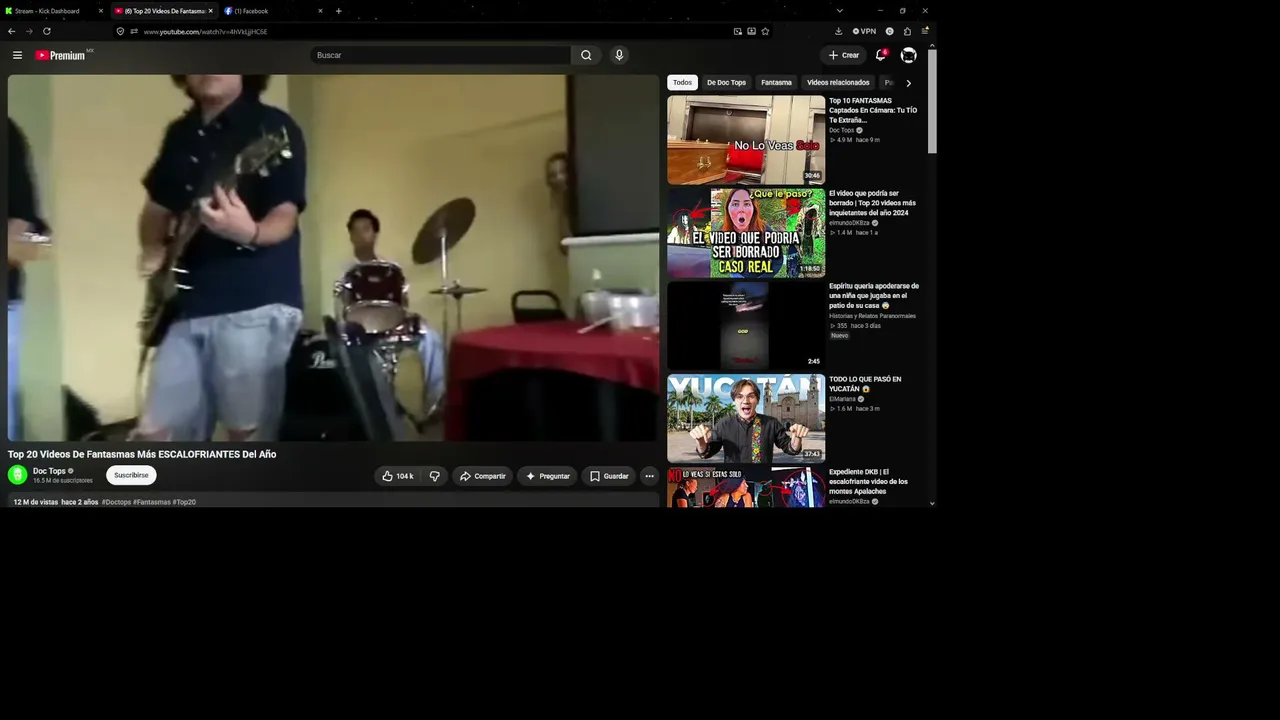Select the Videos relacionados filter chip
Image resolution: width=1280 pixels, height=720 pixels.
(838, 83)
